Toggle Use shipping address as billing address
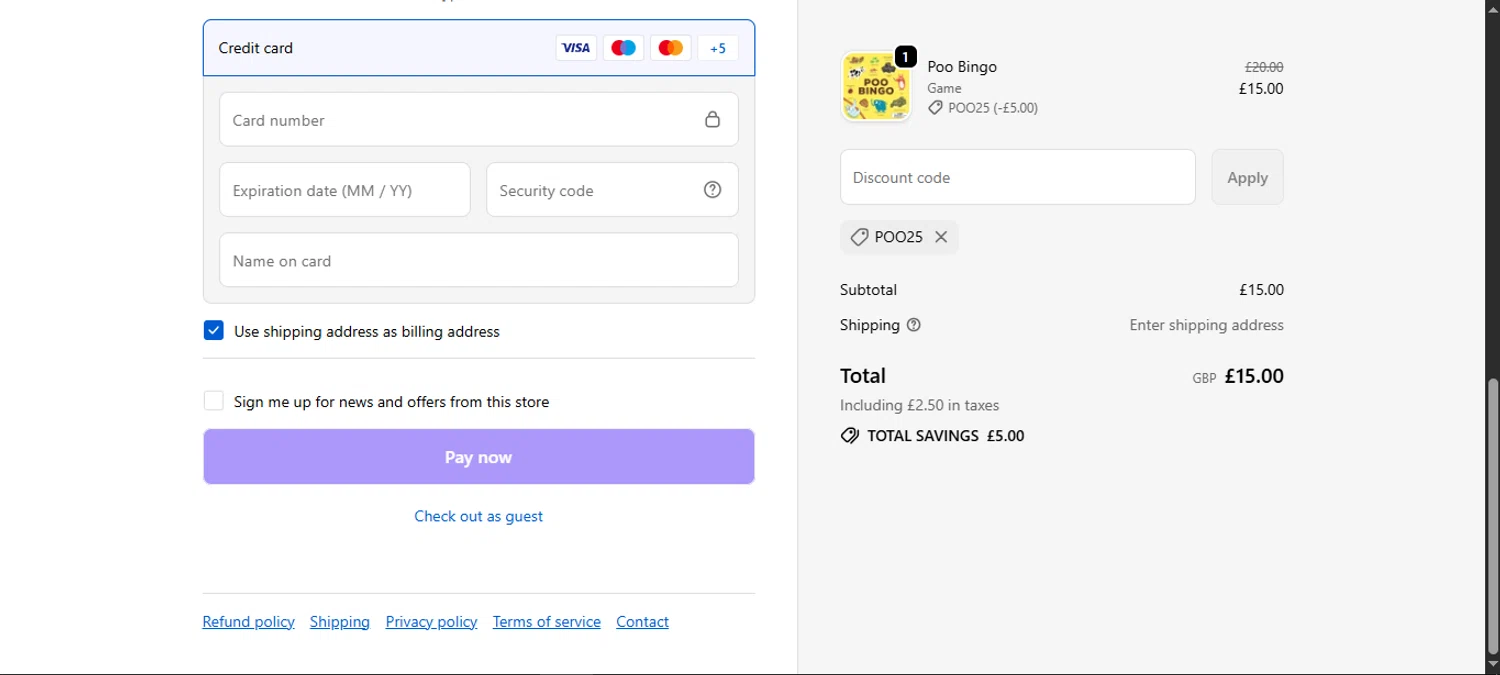 pyautogui.click(x=214, y=331)
